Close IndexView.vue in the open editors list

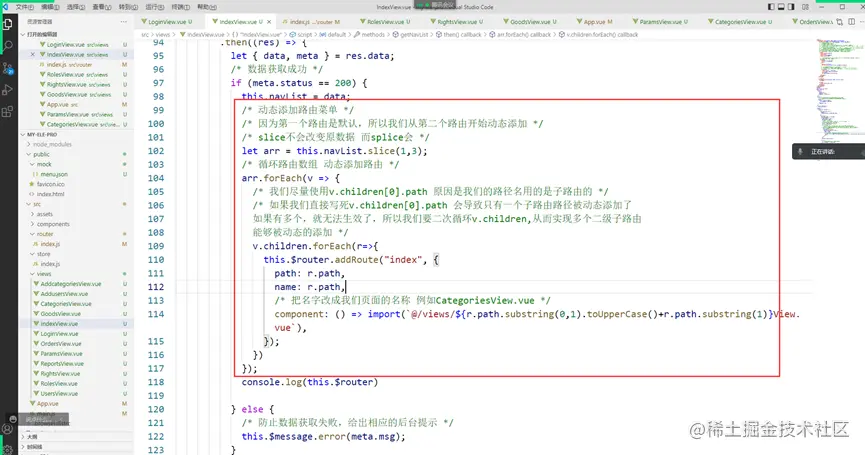tap(33, 55)
